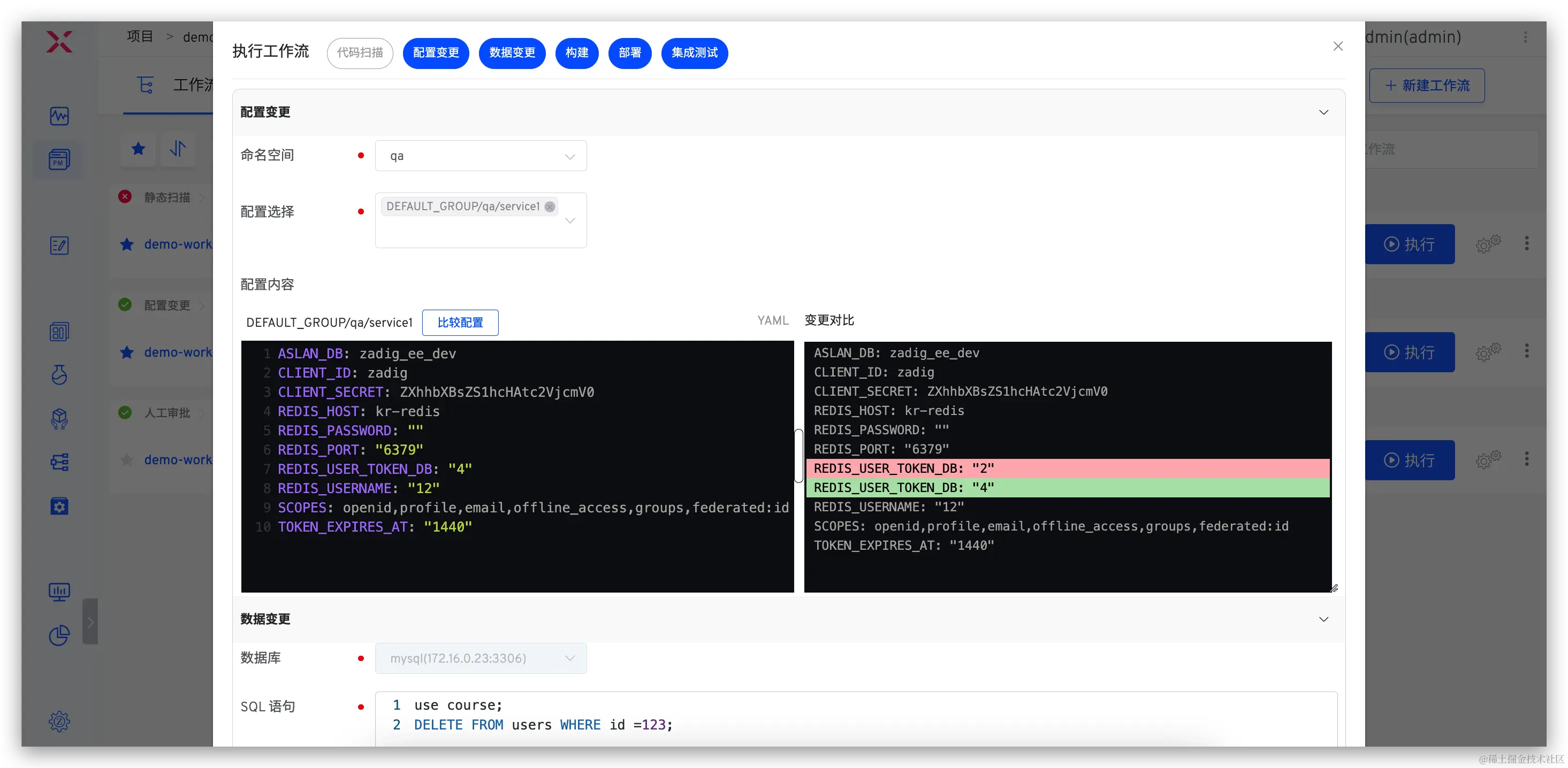Viewport: 1568px width, 768px height.
Task: Toggle the 代码扫描 stage pill
Action: pyautogui.click(x=360, y=53)
